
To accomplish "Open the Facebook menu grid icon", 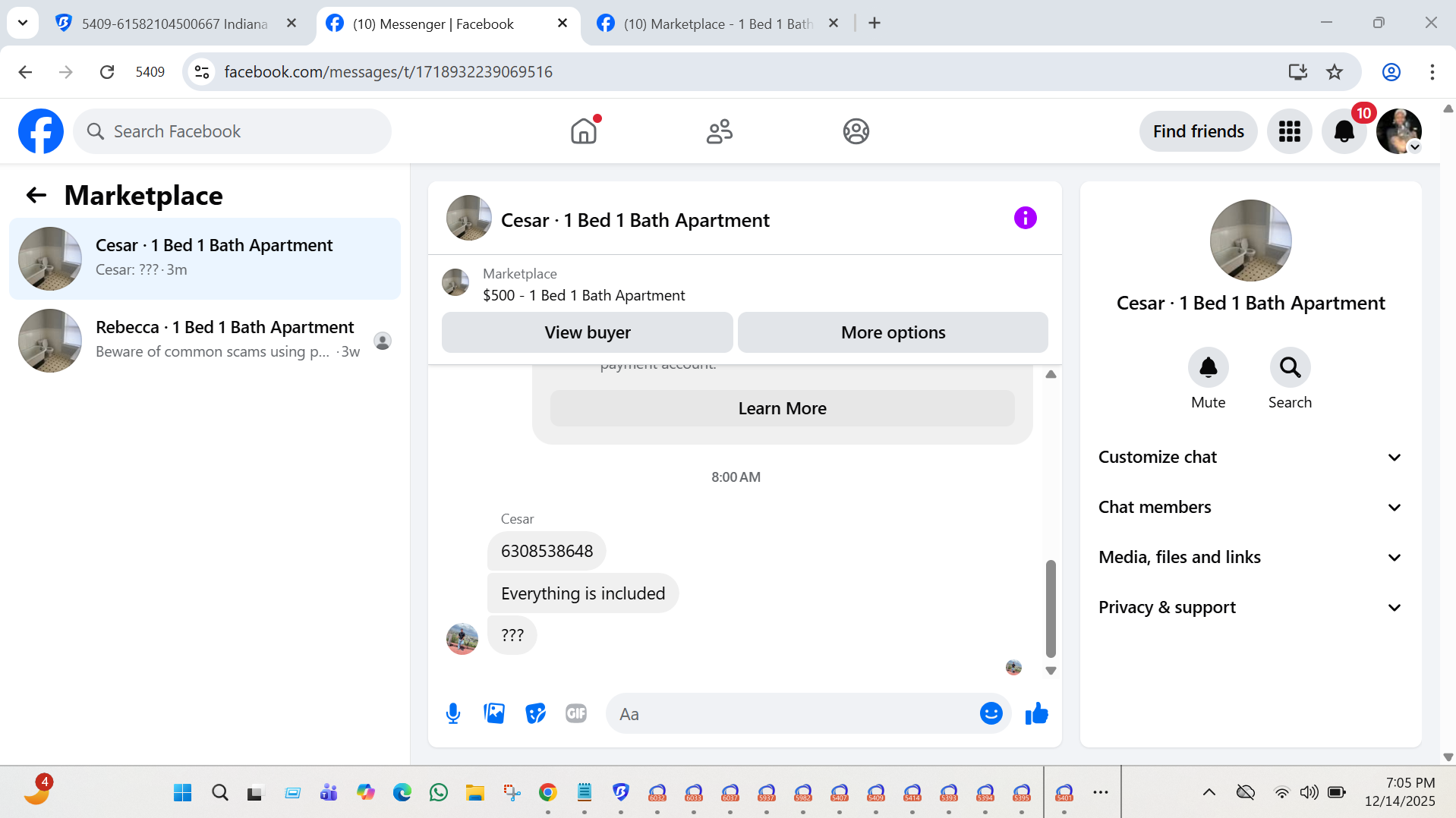I will [x=1289, y=131].
